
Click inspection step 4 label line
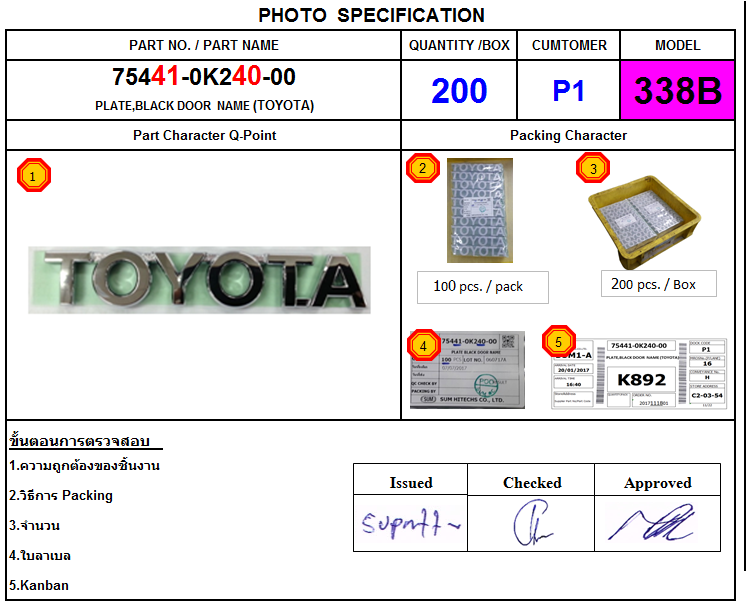tap(40, 555)
